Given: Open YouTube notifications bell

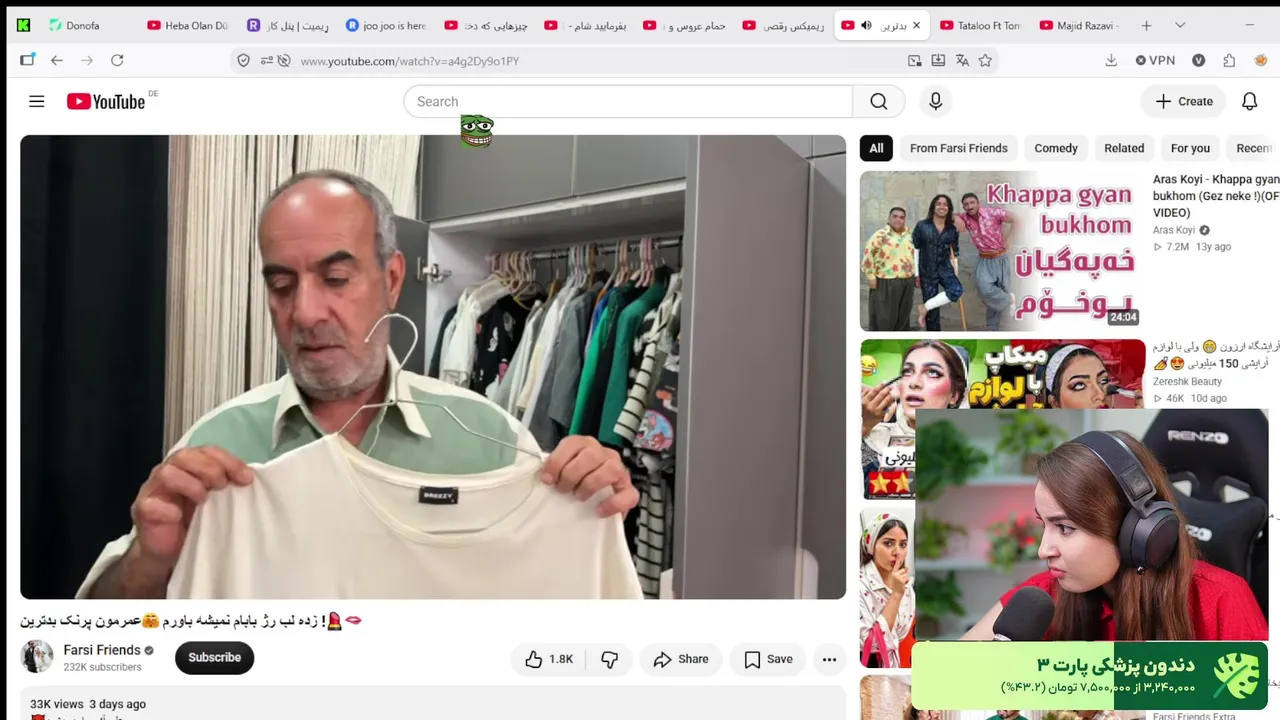Looking at the screenshot, I should (1249, 101).
